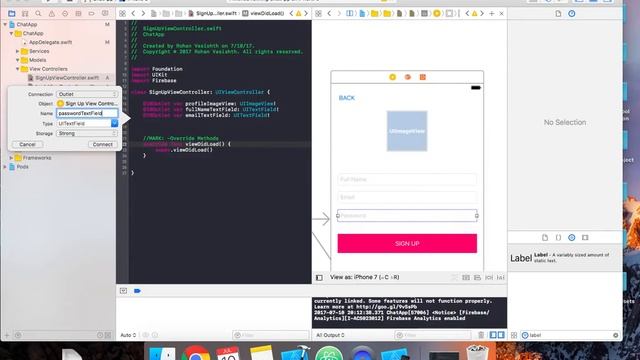Image resolution: width=640 pixels, height=360 pixels.
Task: Open the Find navigator magnifier icon
Action: coord(38,13)
